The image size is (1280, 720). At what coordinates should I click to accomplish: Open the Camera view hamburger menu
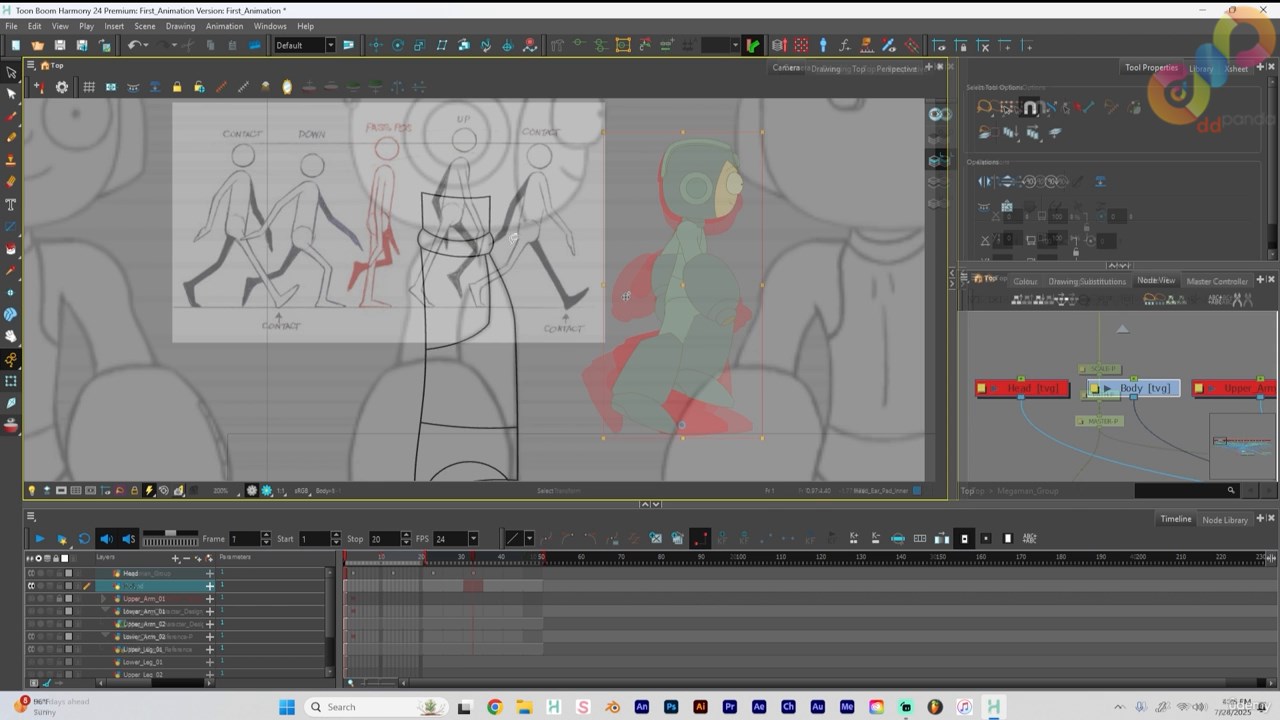[x=31, y=66]
